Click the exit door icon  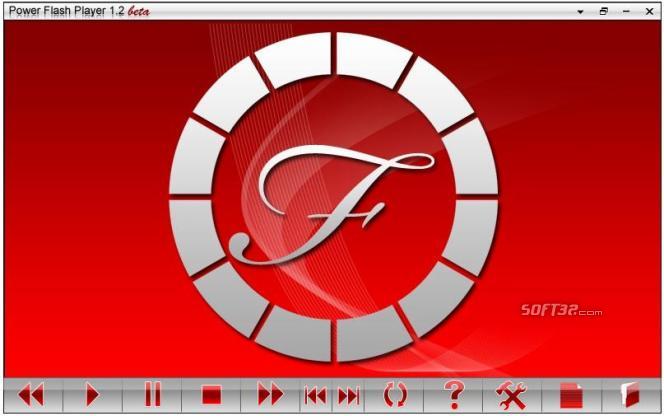tap(630, 395)
